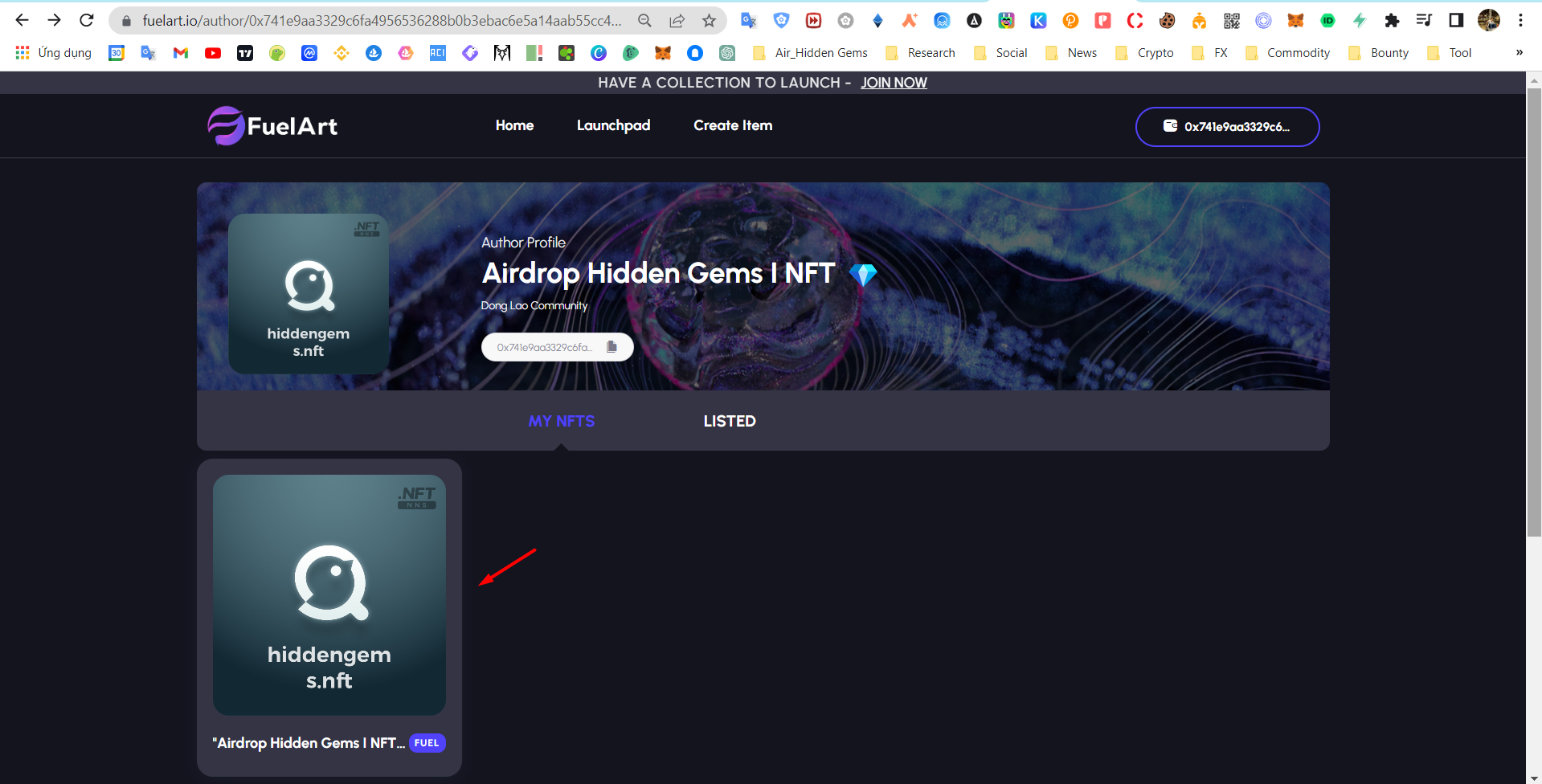Click the Ethereum diamond extension icon
1542x784 pixels.
877,21
